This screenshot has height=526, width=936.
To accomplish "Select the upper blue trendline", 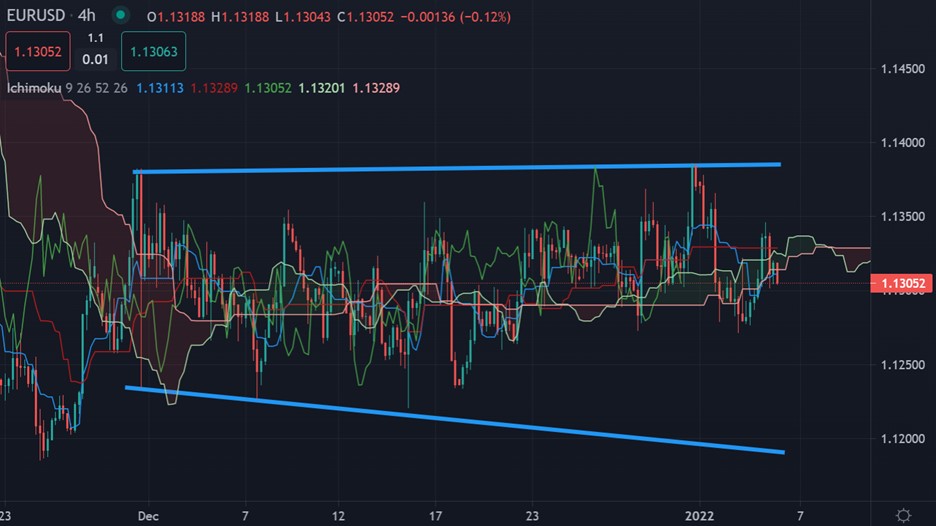I will 457,168.
